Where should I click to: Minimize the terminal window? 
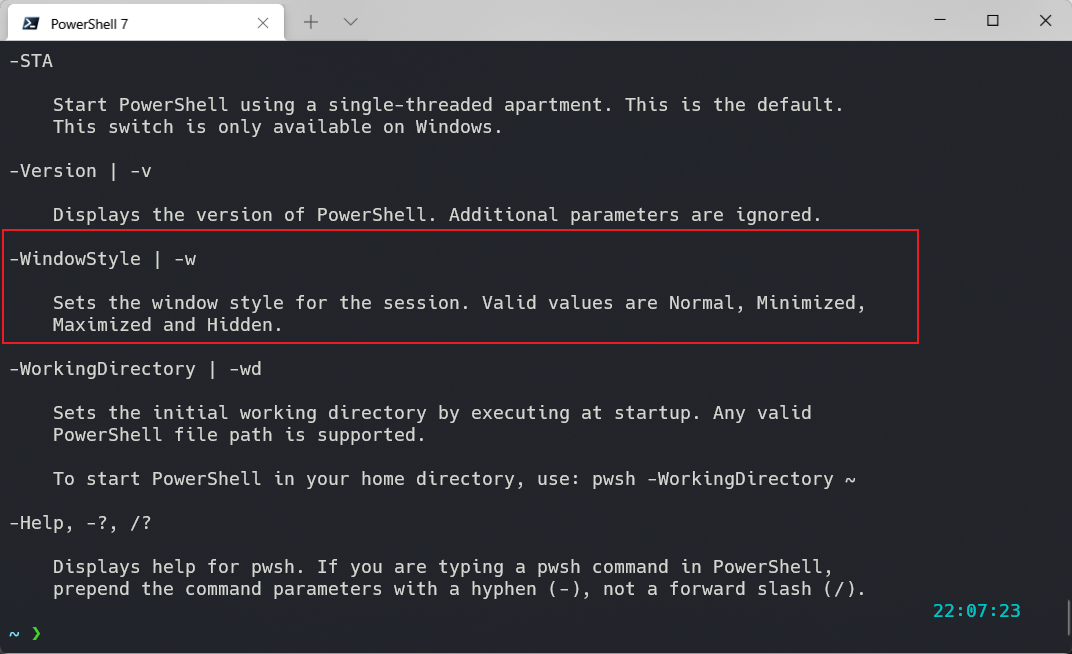pyautogui.click(x=940, y=21)
